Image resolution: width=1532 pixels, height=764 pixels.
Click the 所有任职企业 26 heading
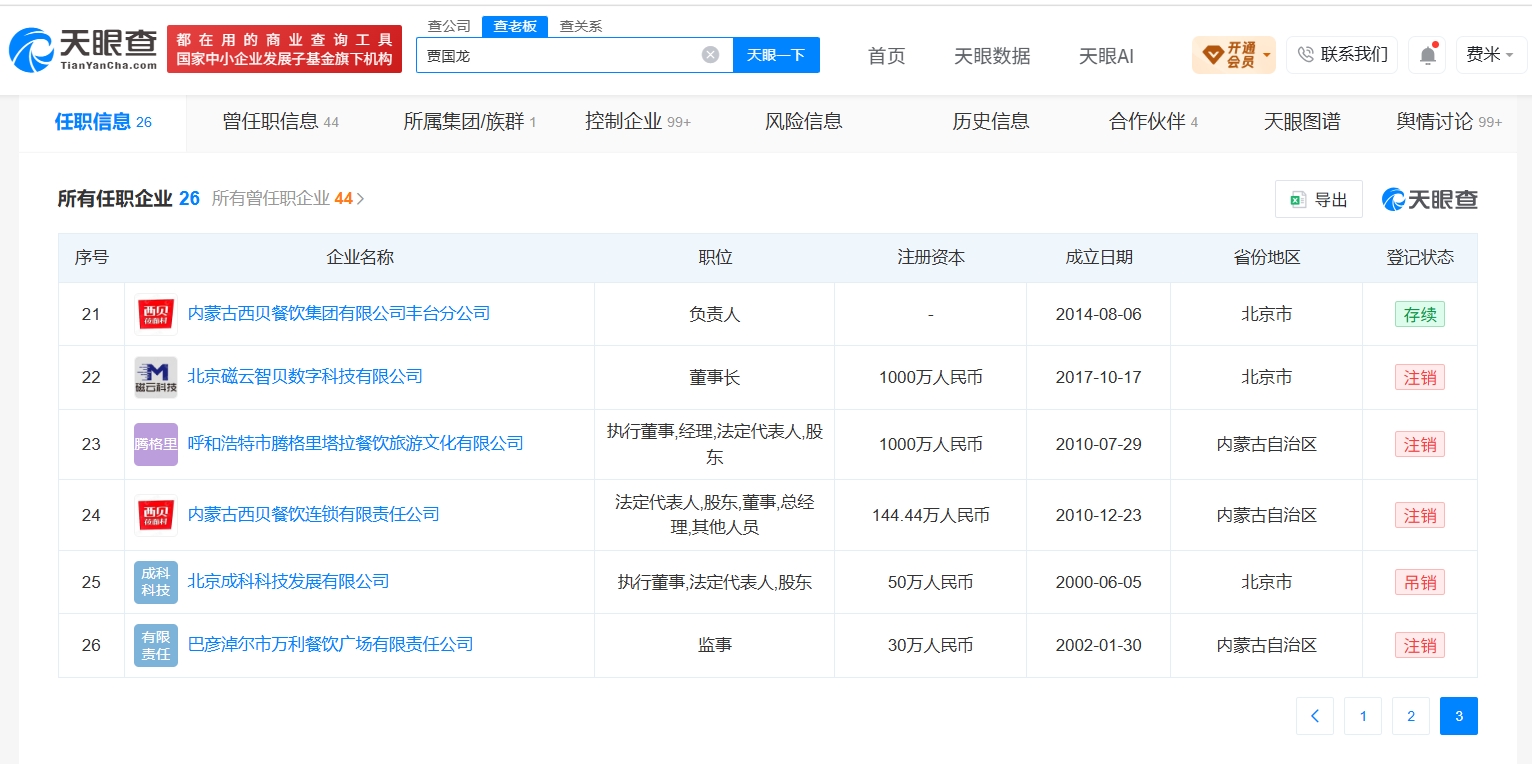pos(129,199)
